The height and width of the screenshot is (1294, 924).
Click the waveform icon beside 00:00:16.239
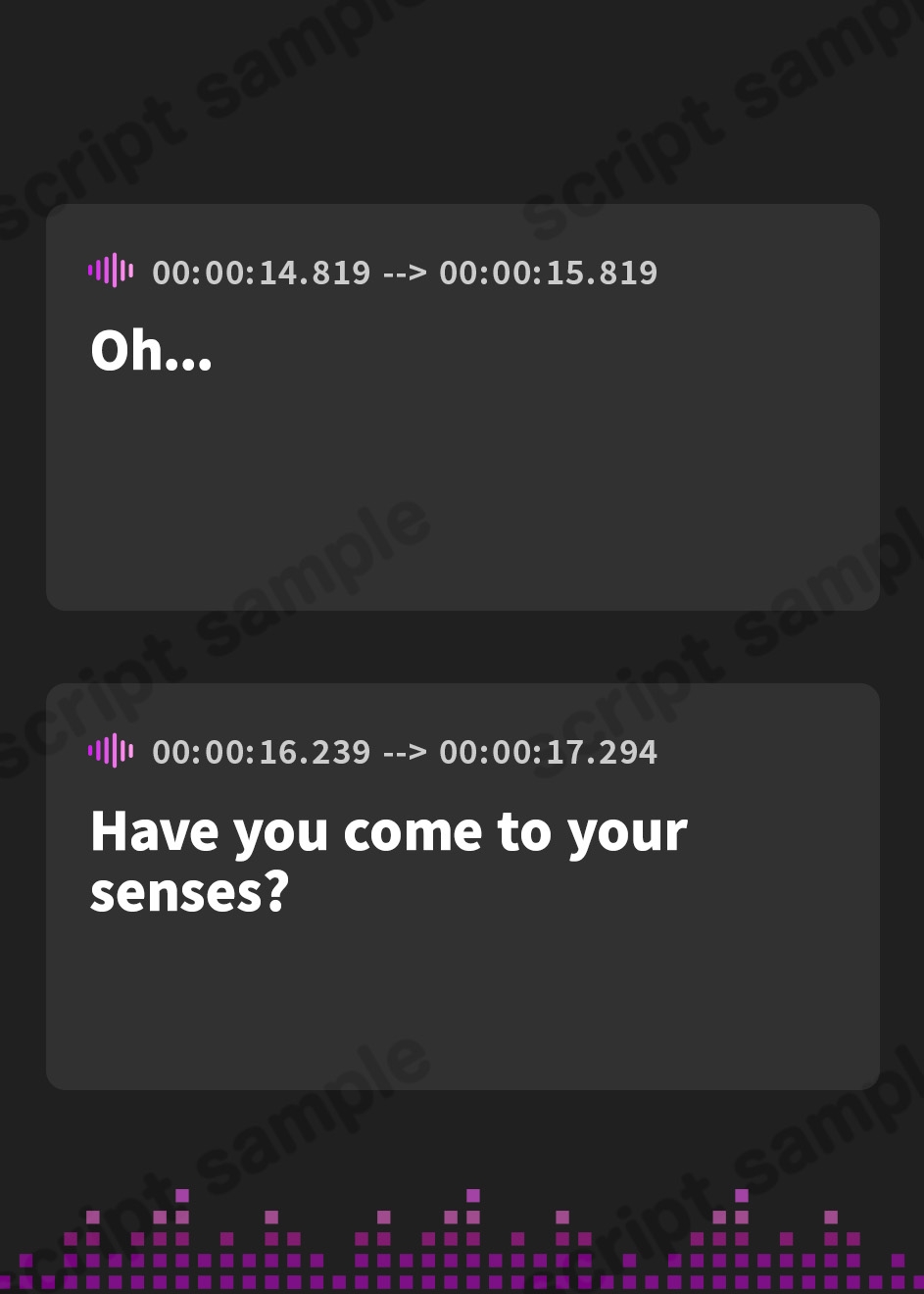point(111,751)
